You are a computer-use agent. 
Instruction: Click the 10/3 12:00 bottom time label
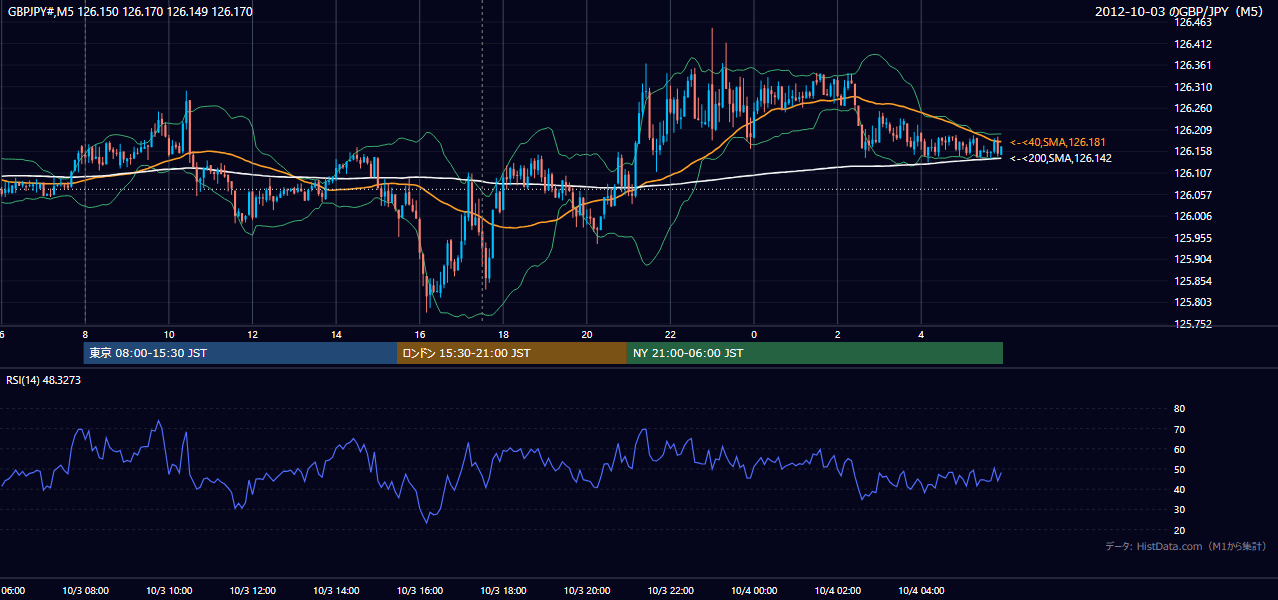[252, 591]
